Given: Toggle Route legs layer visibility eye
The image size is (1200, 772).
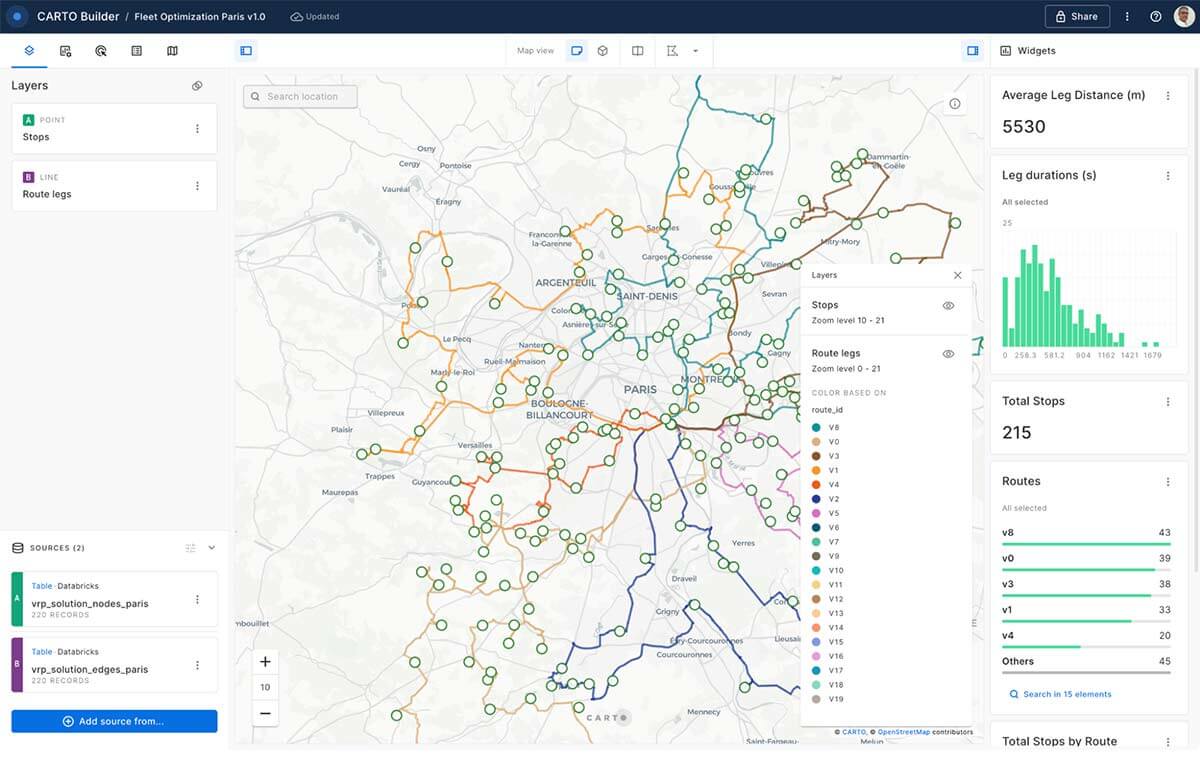Looking at the screenshot, I should [948, 354].
